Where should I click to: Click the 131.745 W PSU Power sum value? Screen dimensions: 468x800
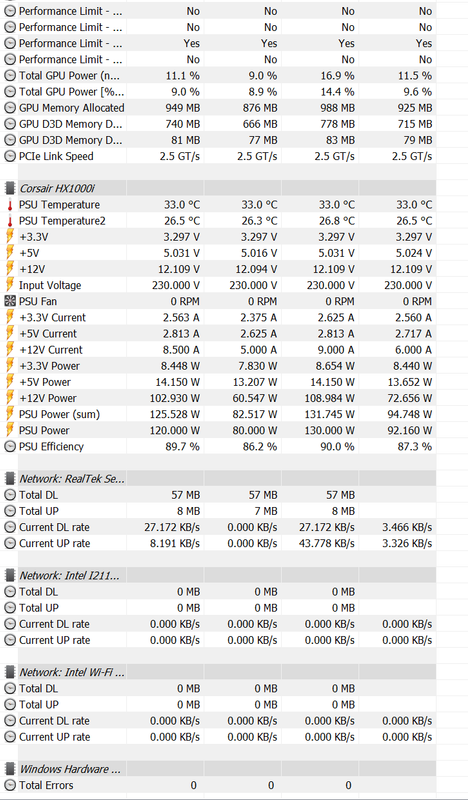tap(329, 414)
